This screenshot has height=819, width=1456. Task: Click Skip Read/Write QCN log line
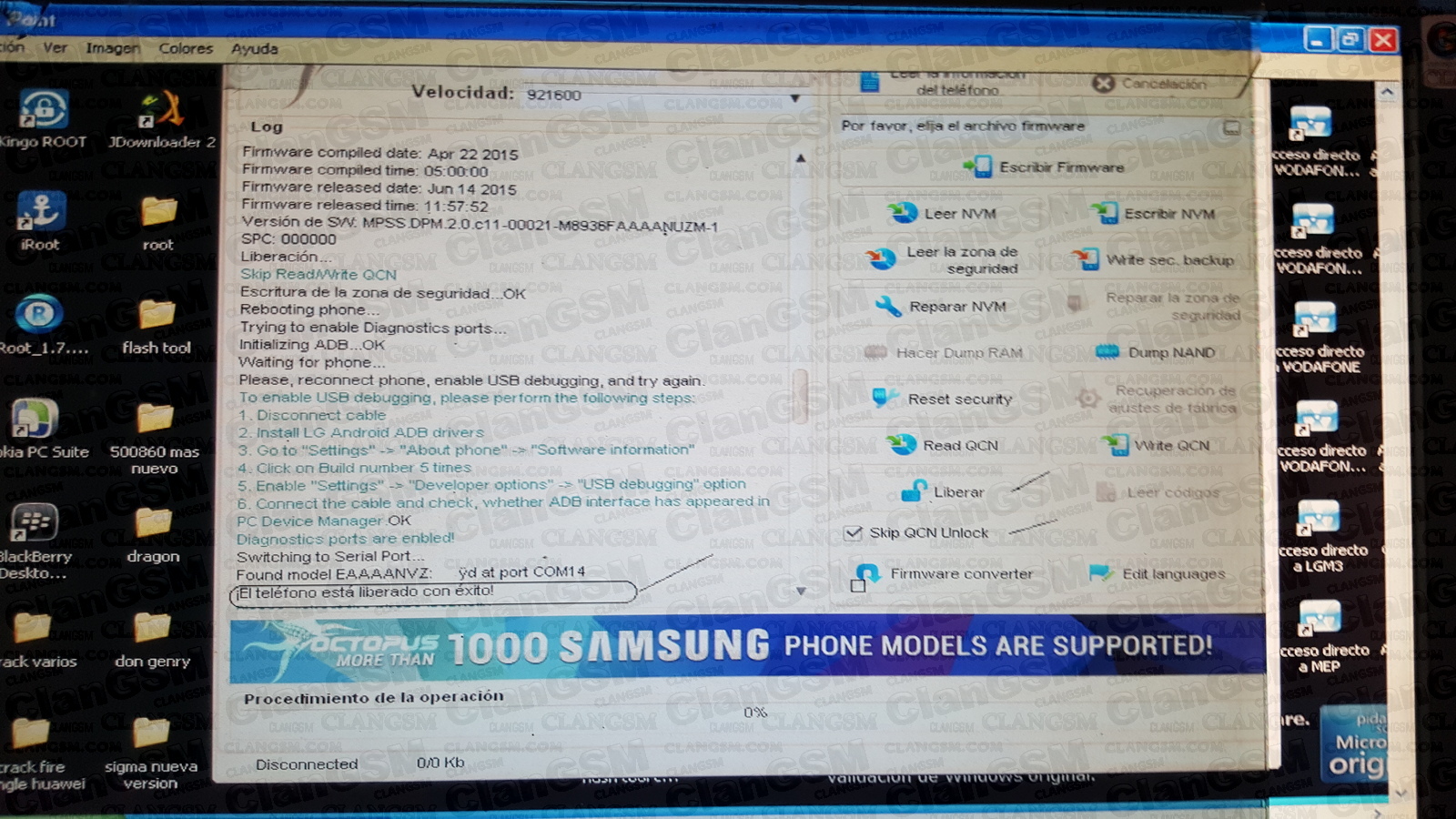318,274
